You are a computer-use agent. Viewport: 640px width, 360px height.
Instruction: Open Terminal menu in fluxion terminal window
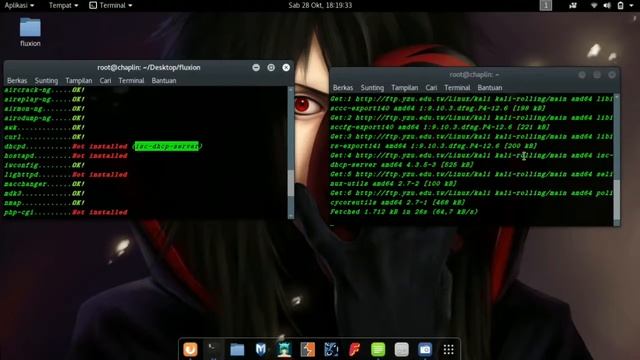coord(131,80)
